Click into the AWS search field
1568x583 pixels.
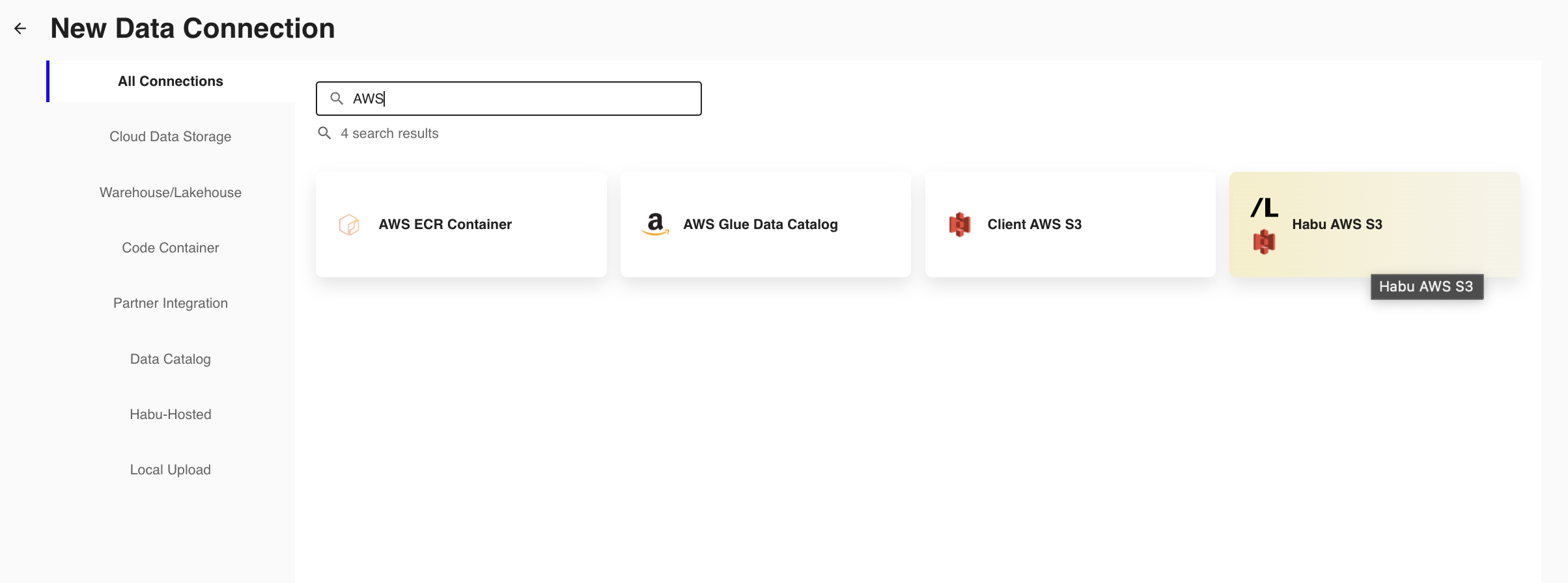(x=509, y=98)
